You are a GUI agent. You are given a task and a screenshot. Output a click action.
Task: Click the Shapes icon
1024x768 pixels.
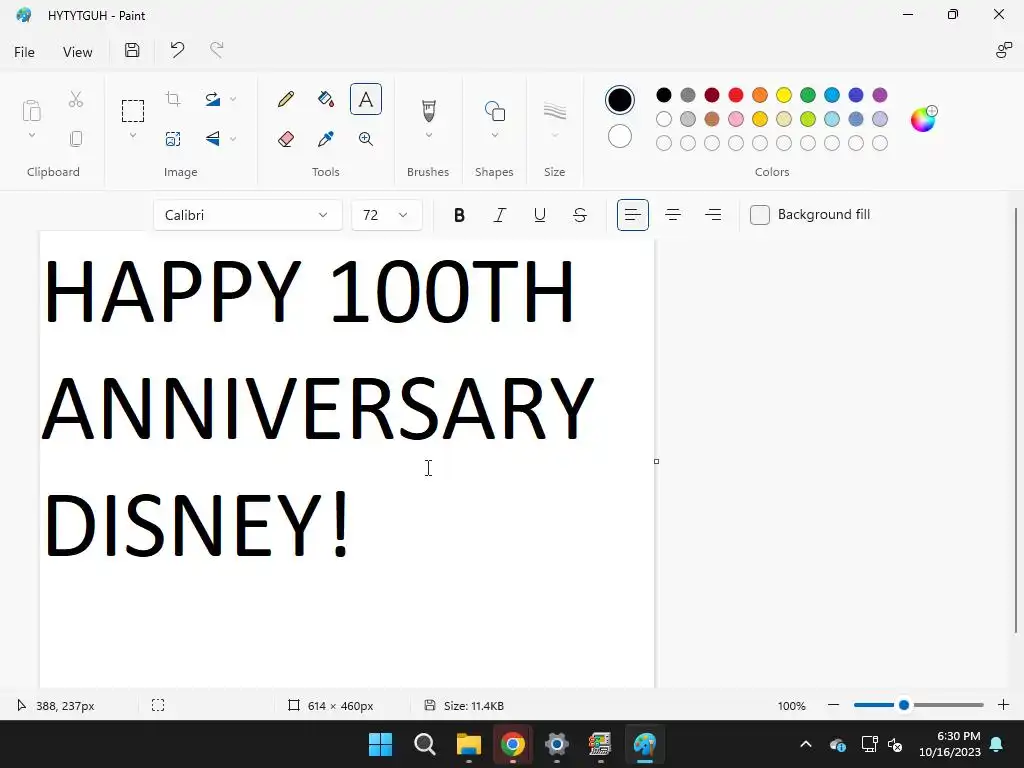tap(494, 111)
